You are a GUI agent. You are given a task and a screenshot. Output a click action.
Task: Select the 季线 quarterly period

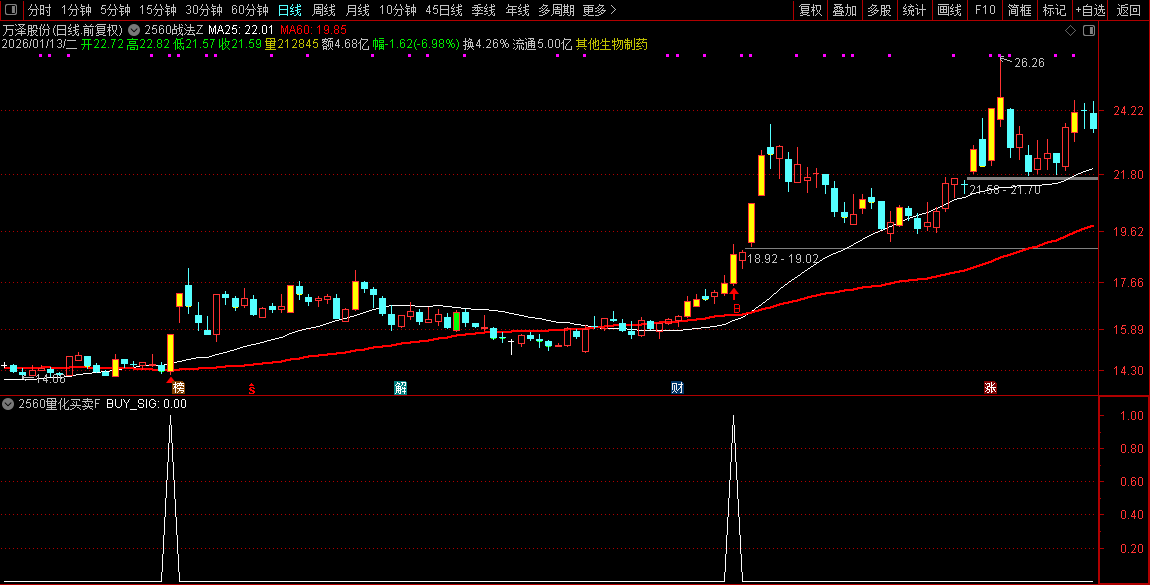tap(483, 10)
